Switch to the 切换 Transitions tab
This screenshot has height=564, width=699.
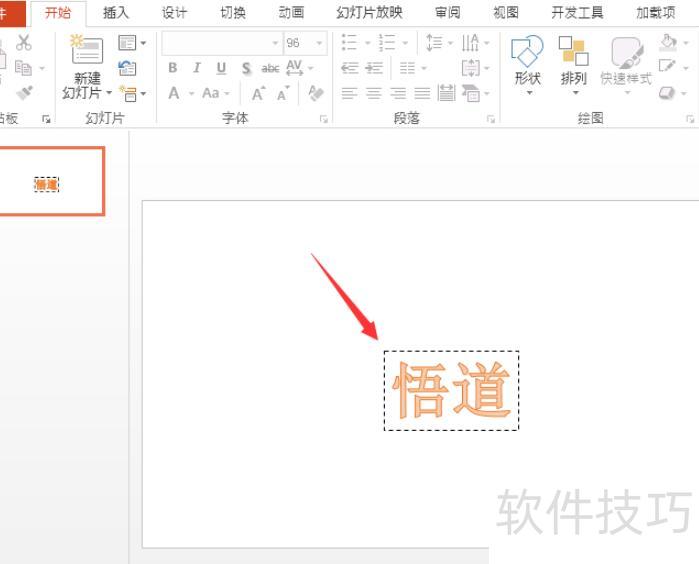coord(233,12)
